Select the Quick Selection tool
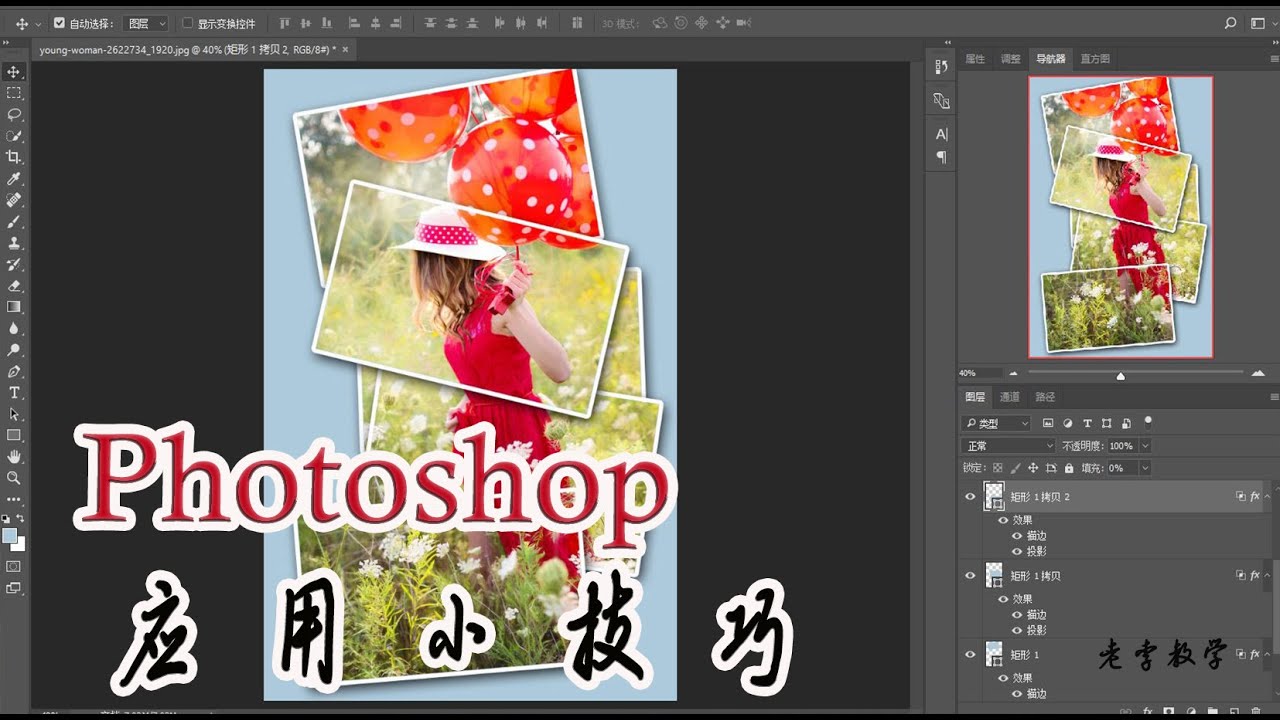The width and height of the screenshot is (1280, 720). [14, 136]
